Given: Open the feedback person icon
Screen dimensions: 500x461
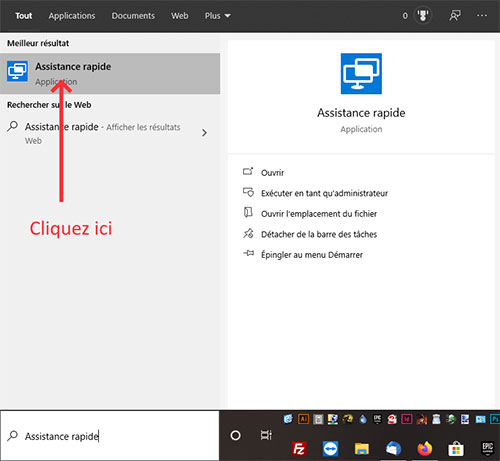Looking at the screenshot, I should tap(455, 15).
